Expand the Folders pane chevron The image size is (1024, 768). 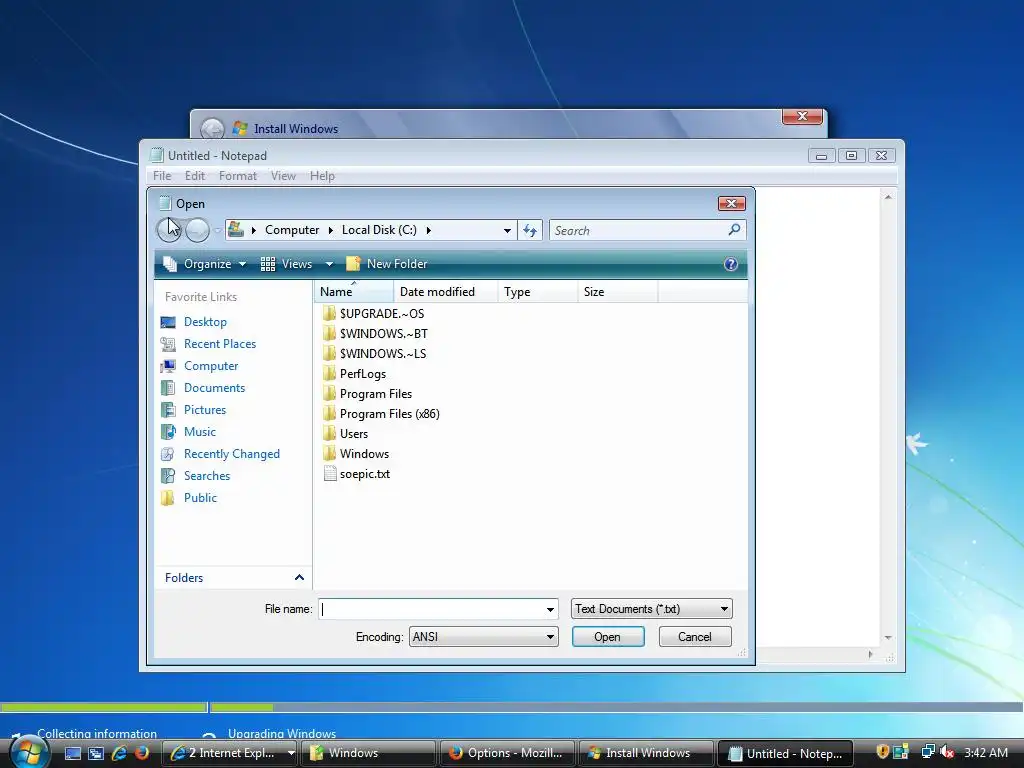click(299, 577)
